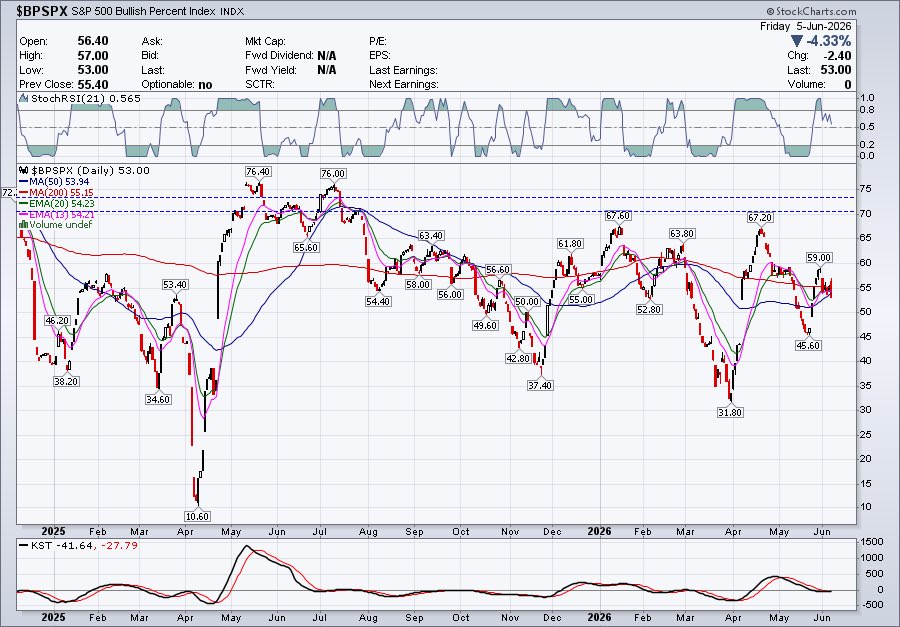Screen dimensions: 900x627
Task: Click the '31.80' low price label
Action: (730, 412)
